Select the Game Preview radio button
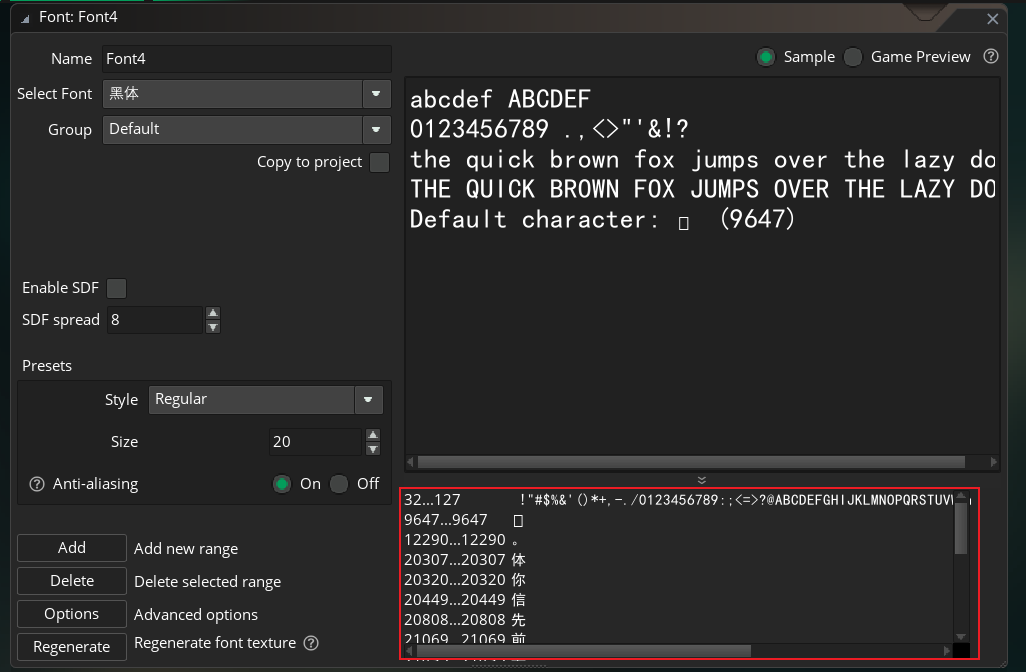 (853, 57)
